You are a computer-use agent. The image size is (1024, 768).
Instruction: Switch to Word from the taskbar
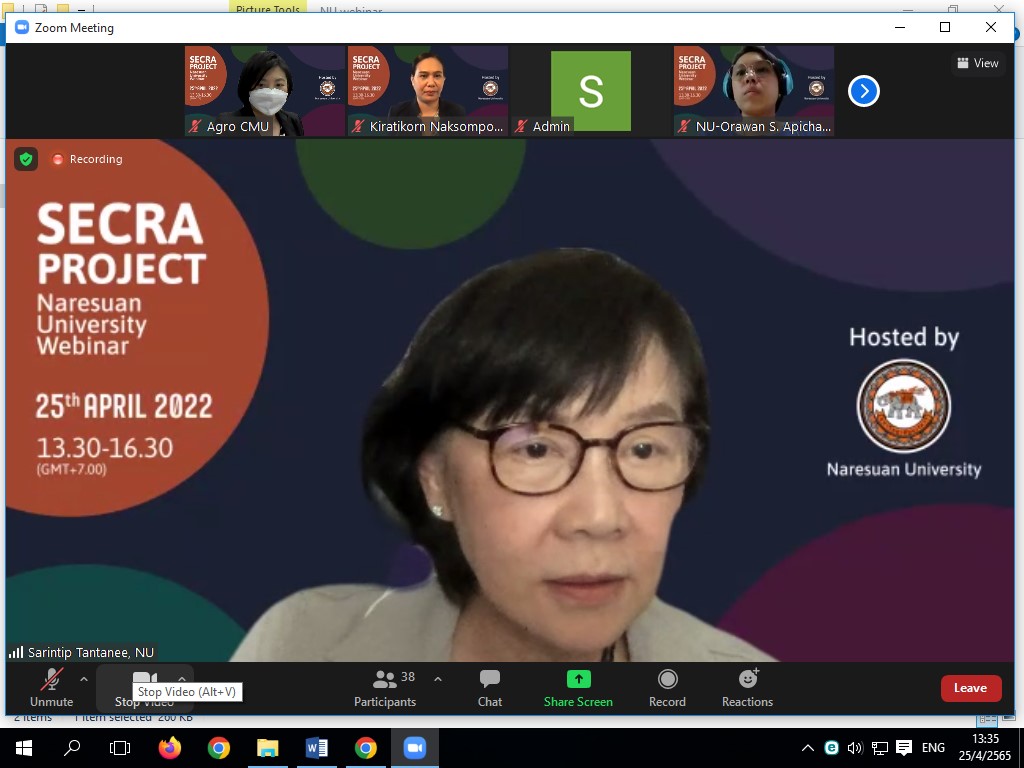(x=317, y=748)
